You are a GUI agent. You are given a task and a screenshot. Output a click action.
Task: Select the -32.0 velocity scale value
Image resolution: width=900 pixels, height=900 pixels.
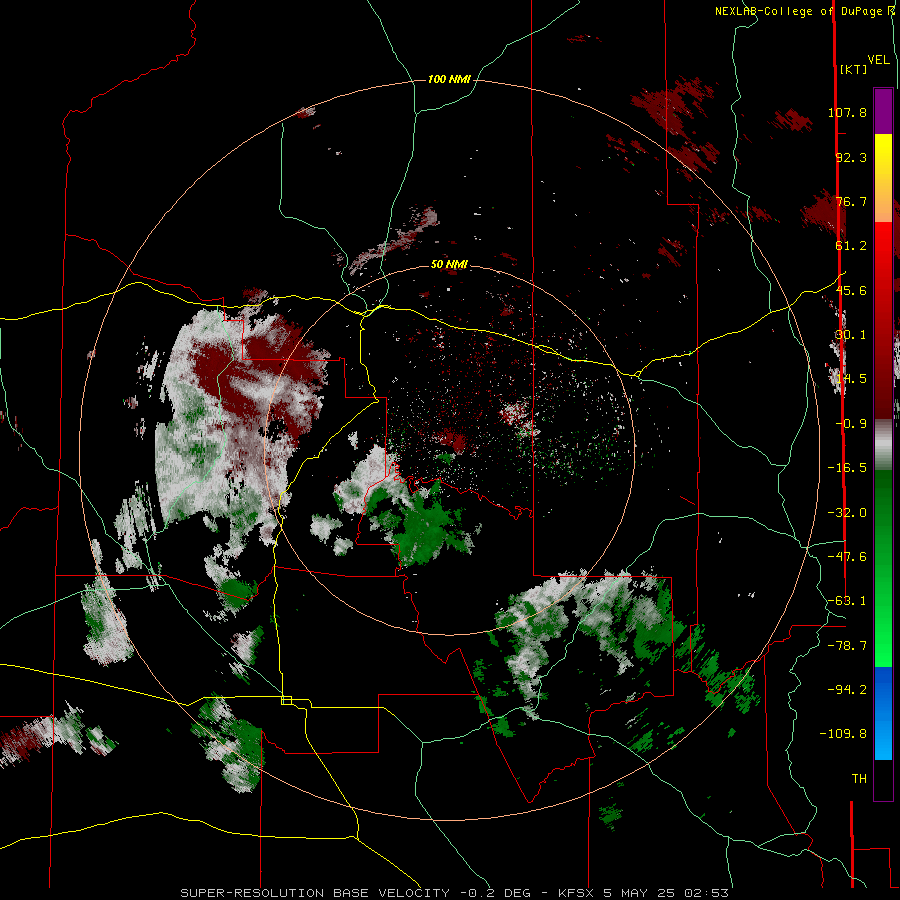coord(847,513)
